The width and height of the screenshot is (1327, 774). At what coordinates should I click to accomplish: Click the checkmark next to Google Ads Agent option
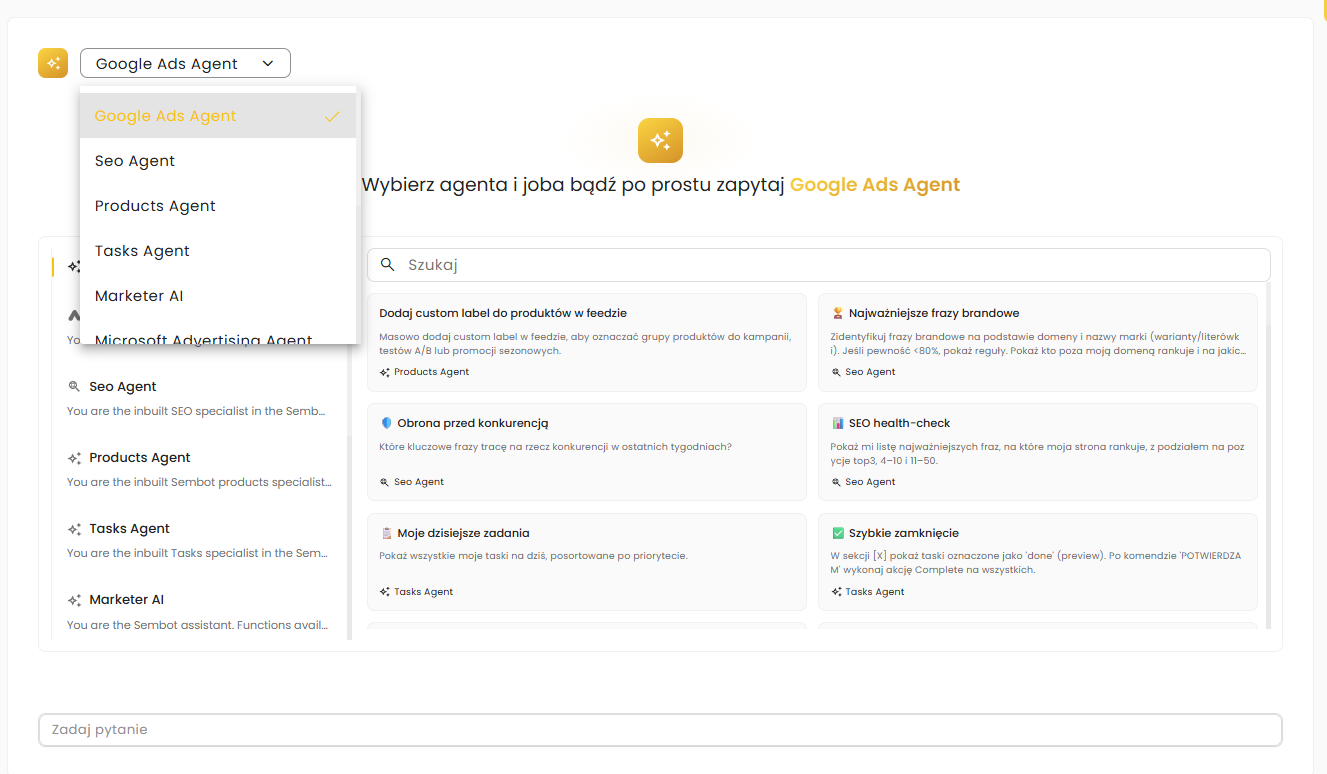click(x=332, y=116)
